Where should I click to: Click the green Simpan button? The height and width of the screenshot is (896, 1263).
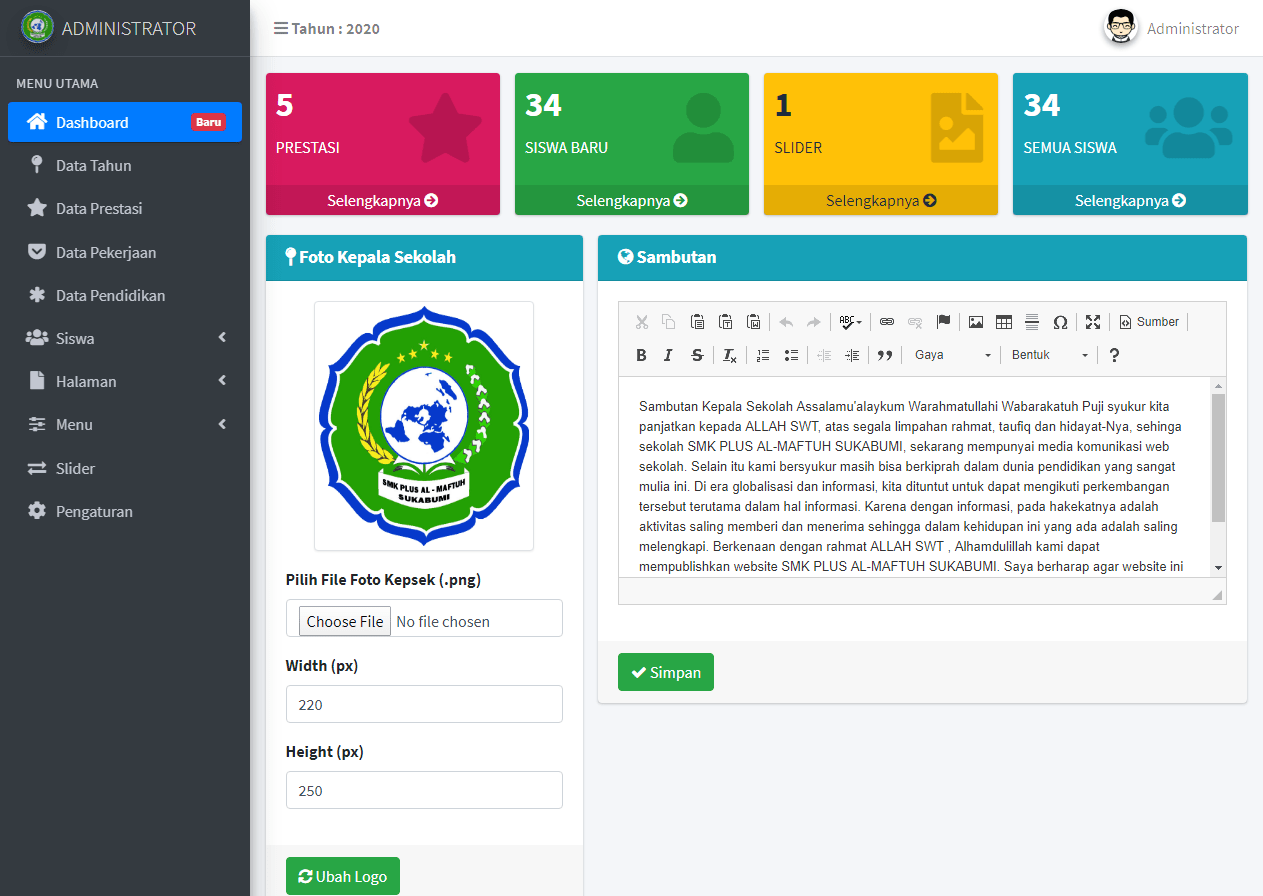[x=666, y=672]
